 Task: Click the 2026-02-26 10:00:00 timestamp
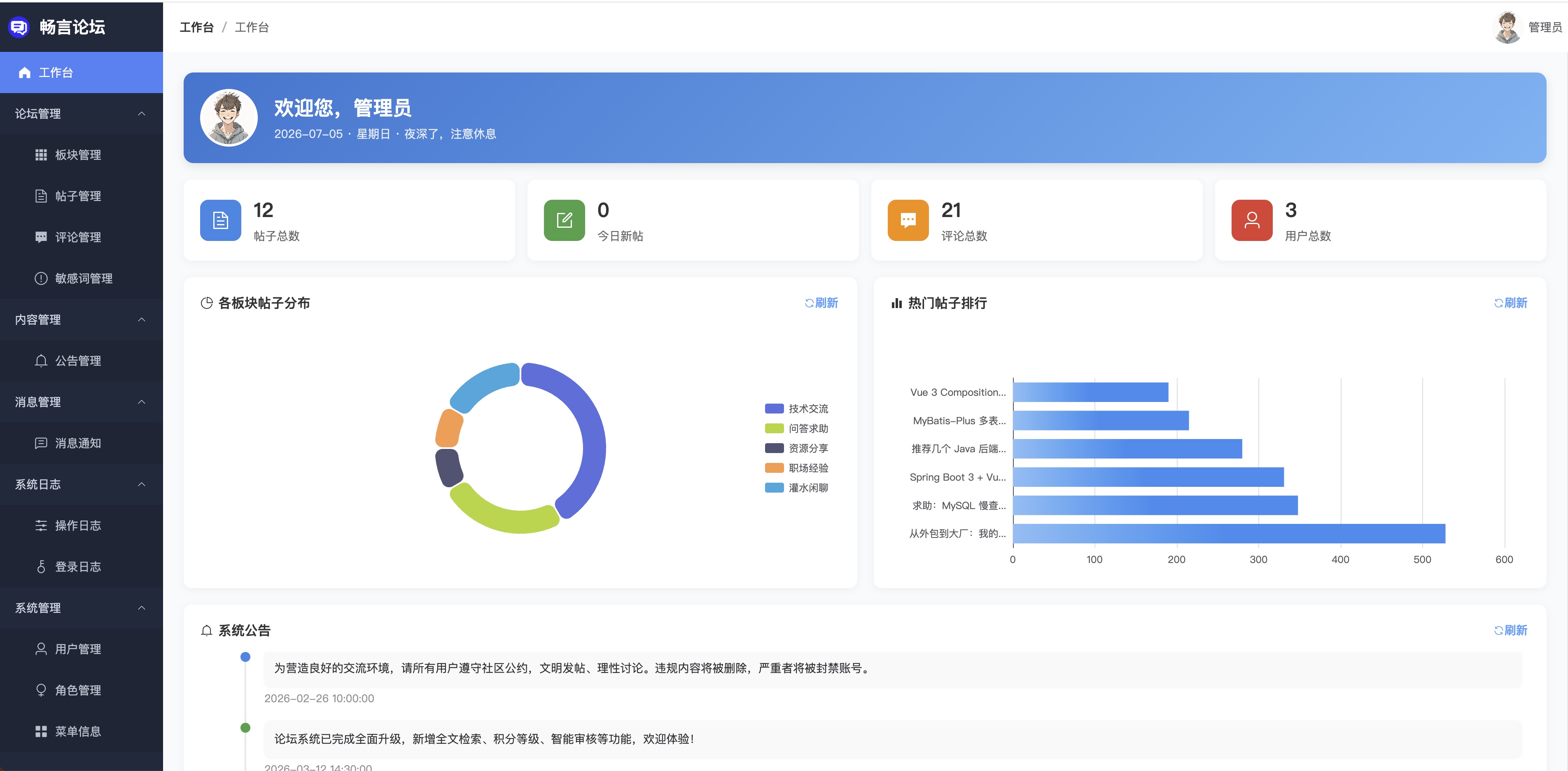[319, 699]
